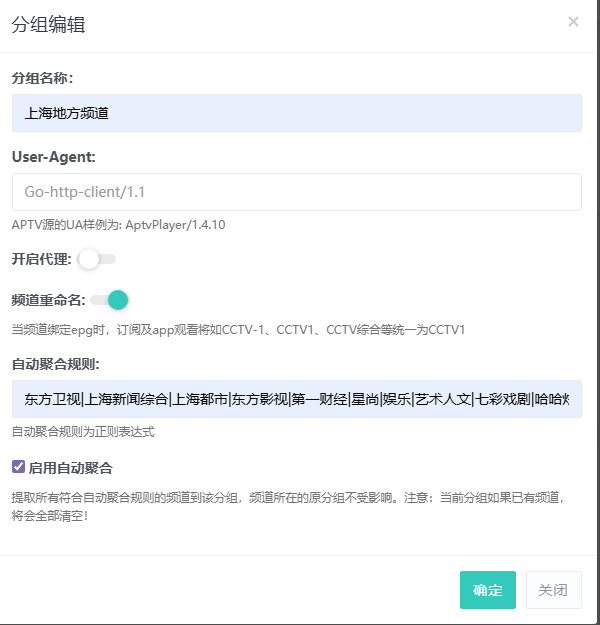Image resolution: width=600 pixels, height=625 pixels.
Task: Click the 分组名称 input containing 上海地方频道
Action: tap(296, 113)
